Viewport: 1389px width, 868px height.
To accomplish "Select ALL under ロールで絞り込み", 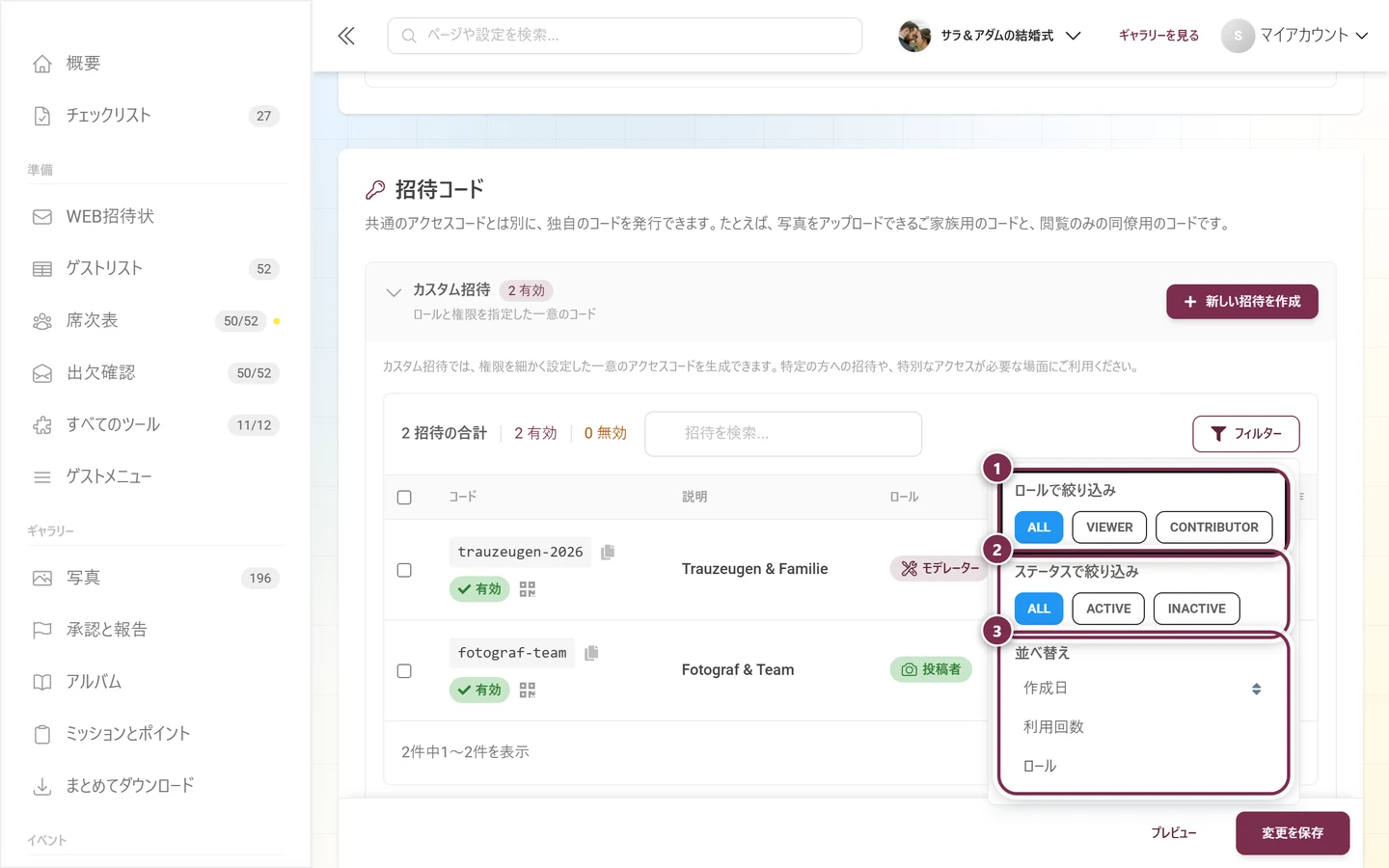I will (1039, 528).
